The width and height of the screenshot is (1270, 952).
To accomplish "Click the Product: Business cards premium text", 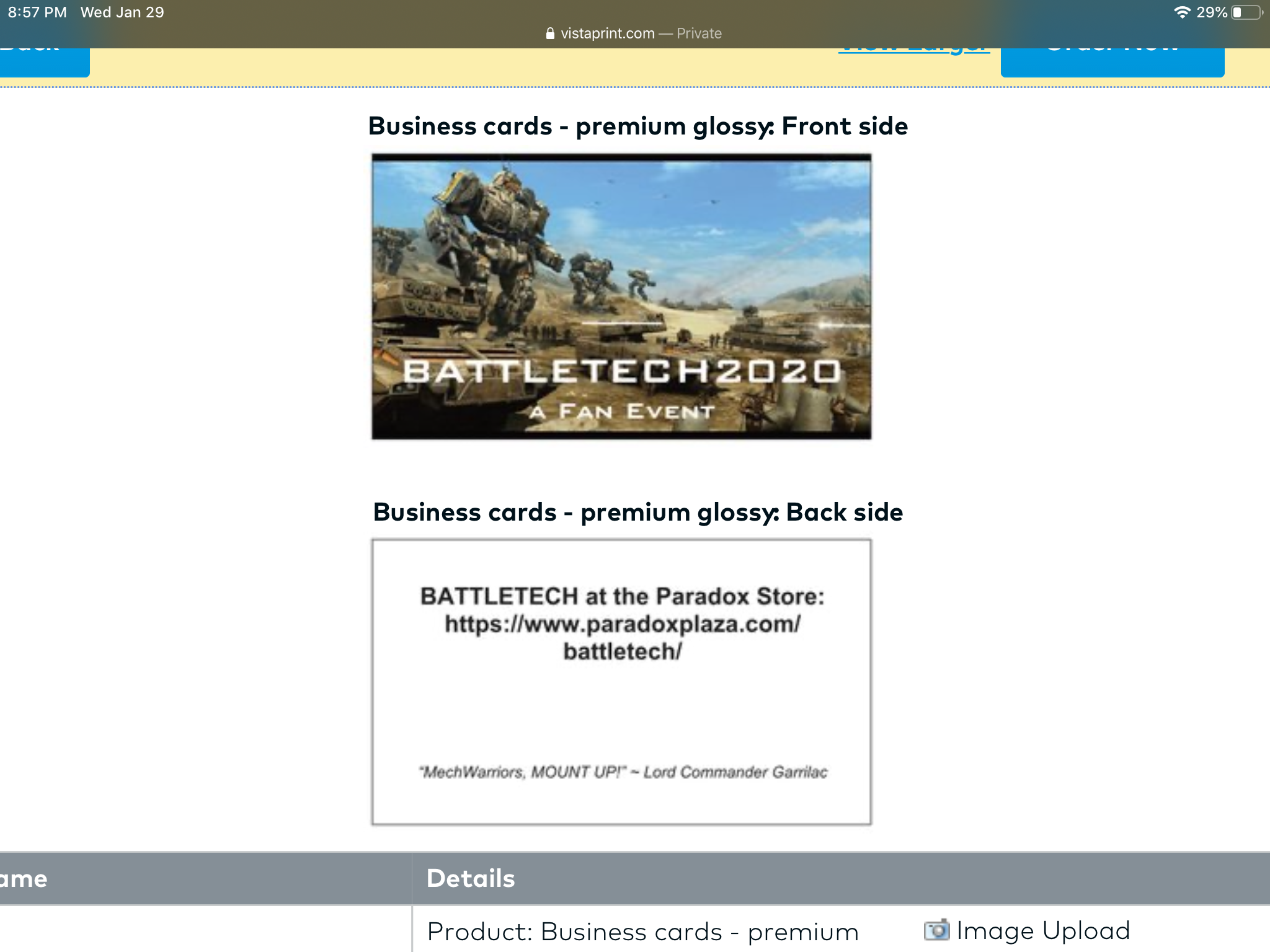I will (x=642, y=932).
